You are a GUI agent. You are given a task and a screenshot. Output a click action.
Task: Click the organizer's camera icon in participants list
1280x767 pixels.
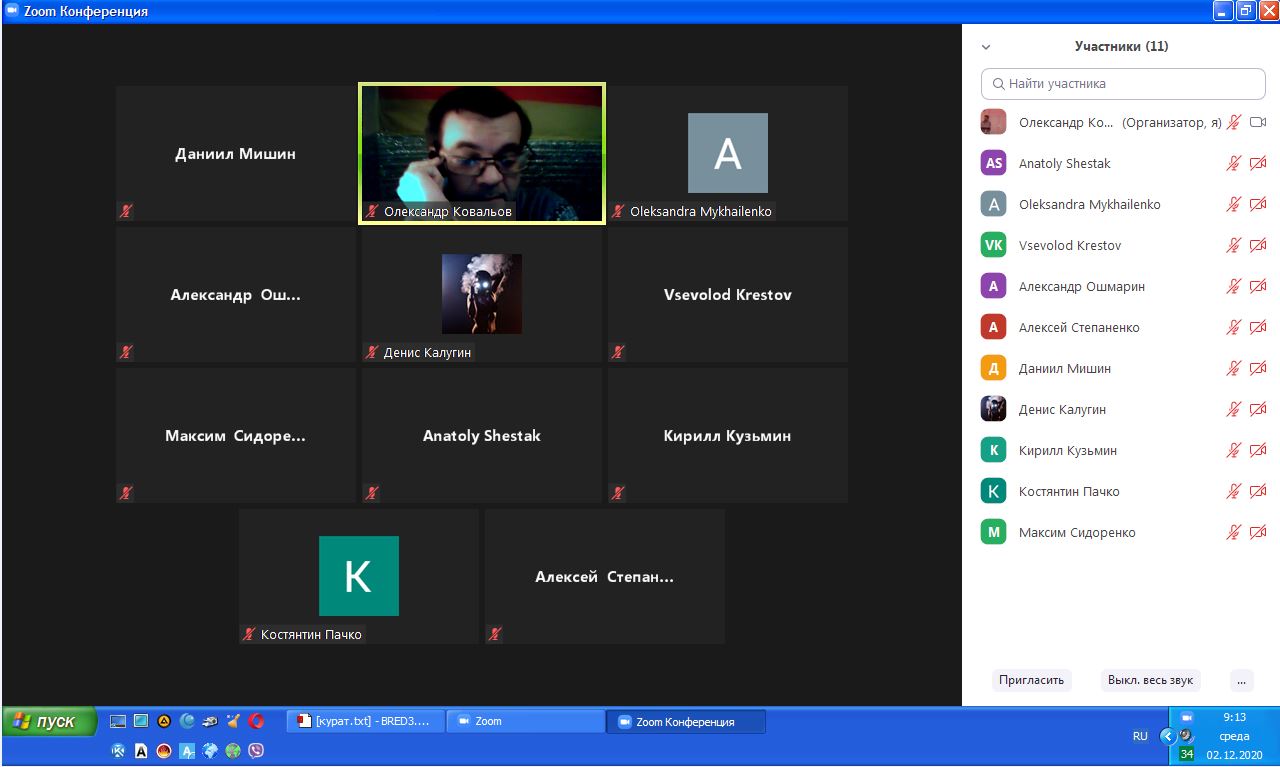1258,123
